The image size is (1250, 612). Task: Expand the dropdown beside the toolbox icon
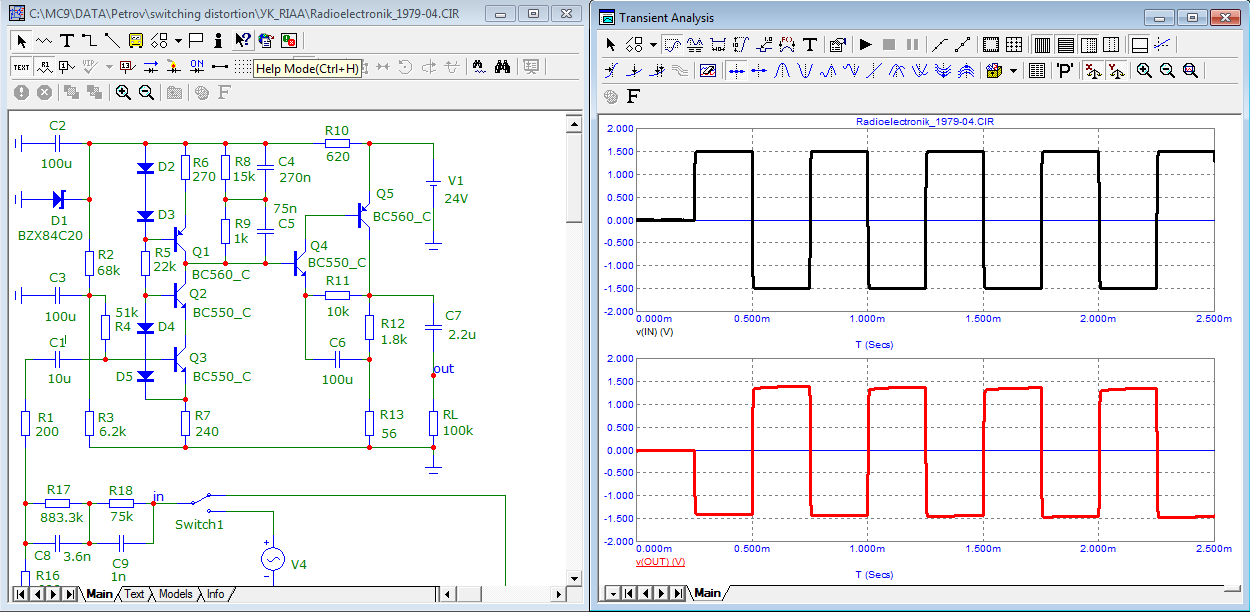pyautogui.click(x=1013, y=71)
